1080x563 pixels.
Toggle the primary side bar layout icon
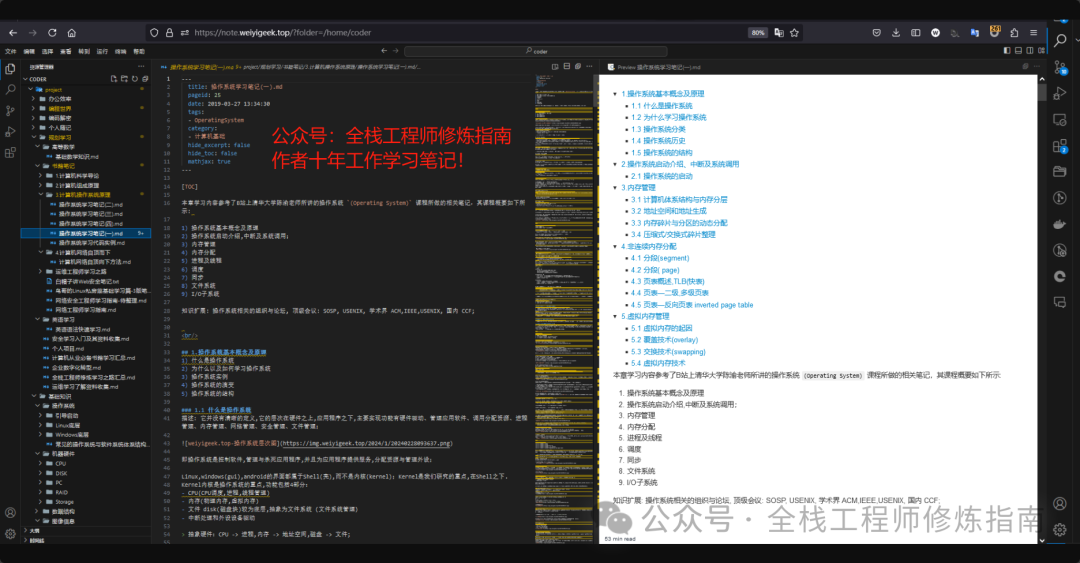click(1007, 51)
